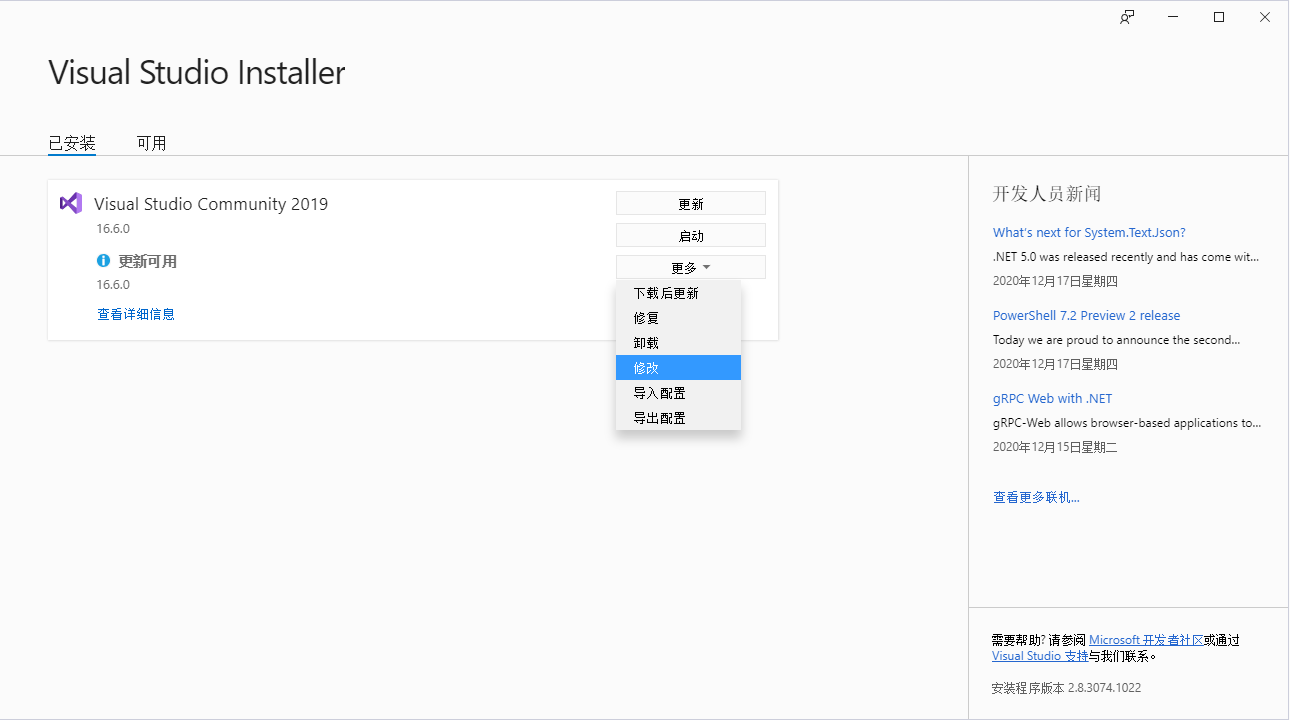Choose 修复 in the dropdown menu
Image resolution: width=1290 pixels, height=720 pixels.
pos(678,318)
